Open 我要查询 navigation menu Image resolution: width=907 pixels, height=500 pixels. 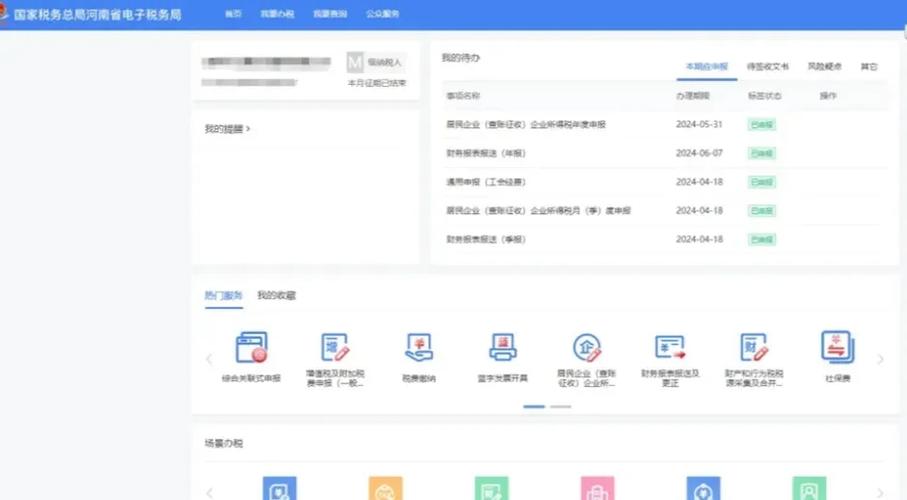(x=330, y=13)
